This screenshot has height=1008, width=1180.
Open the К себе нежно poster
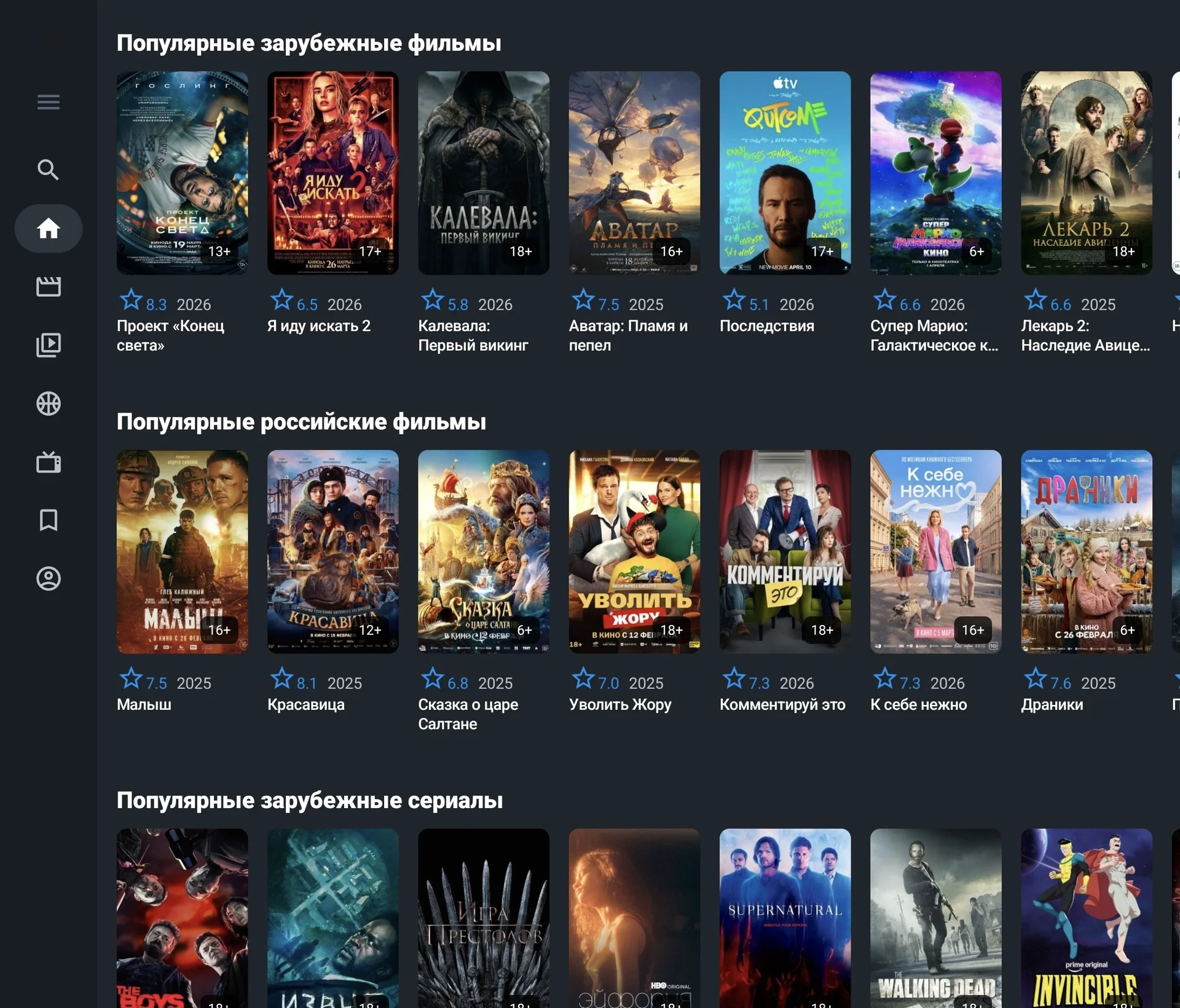point(936,551)
